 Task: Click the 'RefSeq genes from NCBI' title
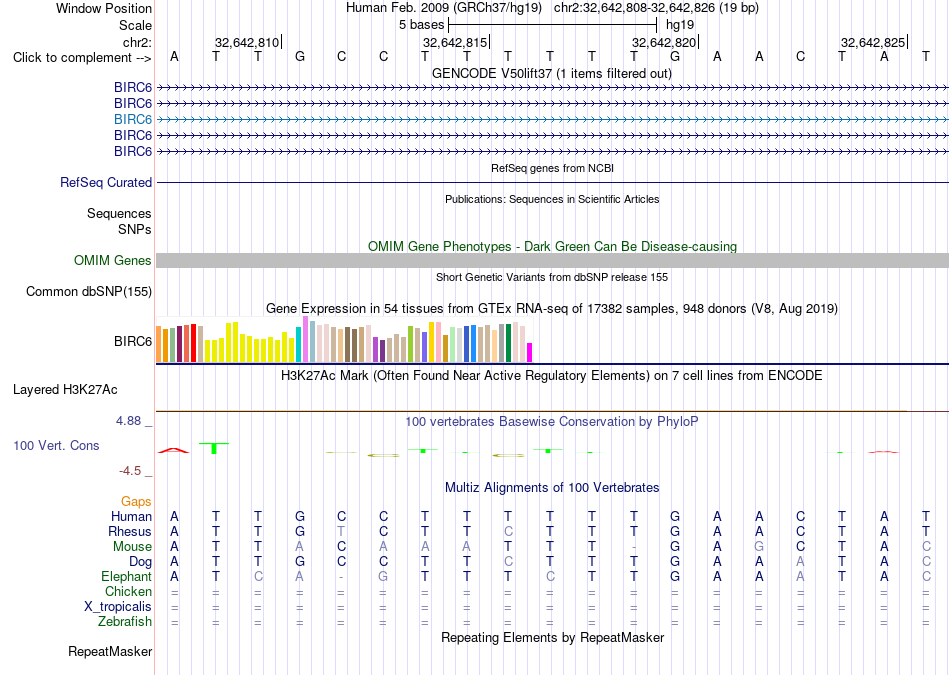(x=552, y=168)
